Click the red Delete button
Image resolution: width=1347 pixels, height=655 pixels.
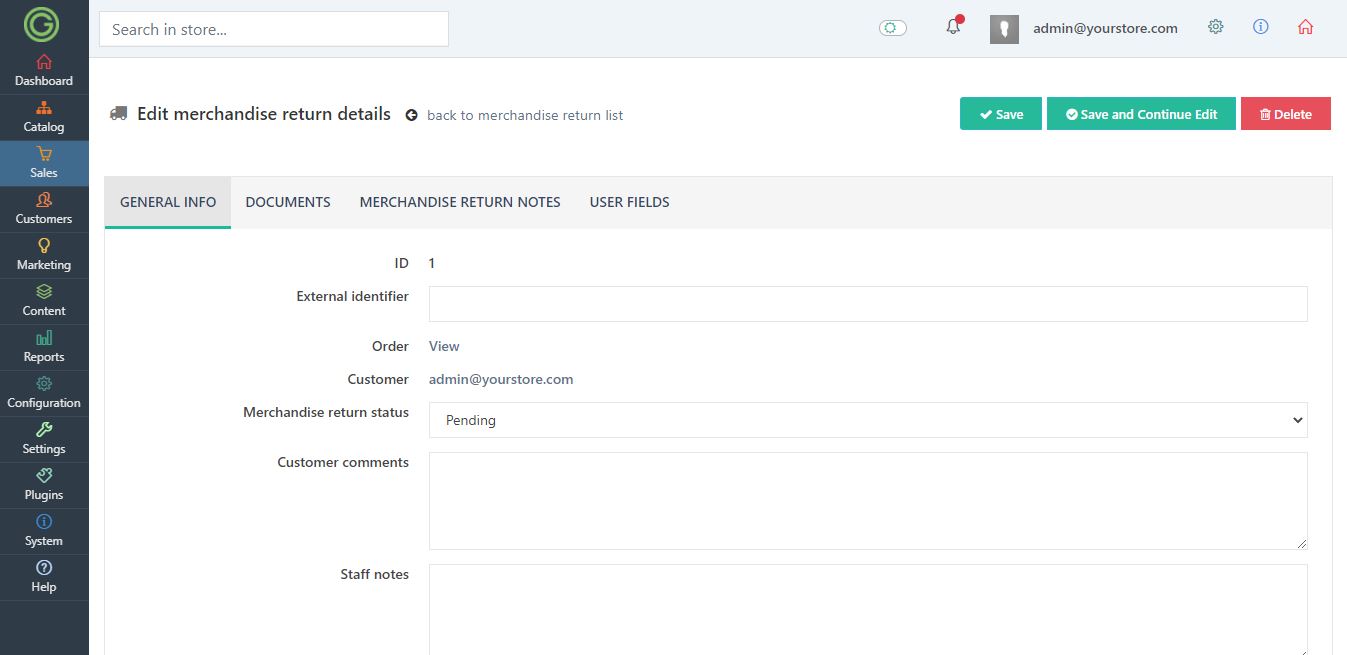tap(1286, 114)
